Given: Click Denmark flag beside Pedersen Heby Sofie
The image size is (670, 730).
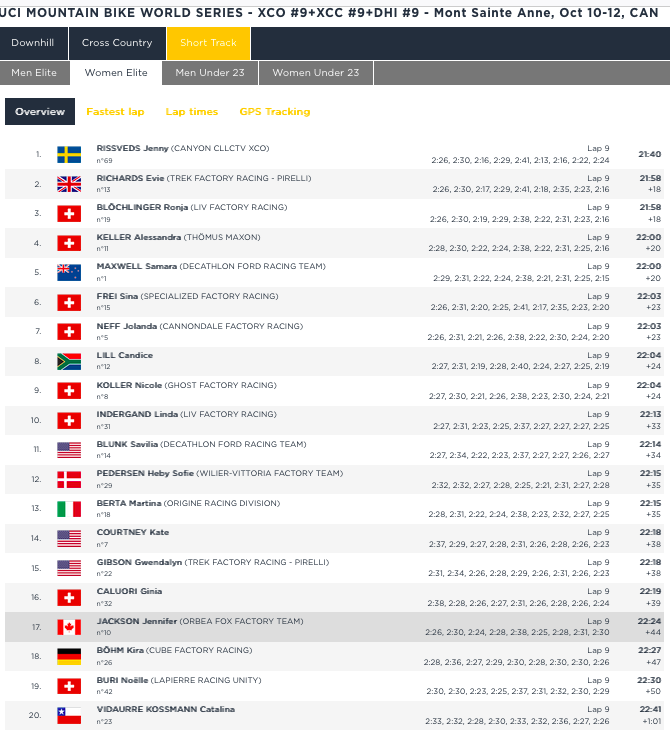Looking at the screenshot, I should click(x=69, y=480).
